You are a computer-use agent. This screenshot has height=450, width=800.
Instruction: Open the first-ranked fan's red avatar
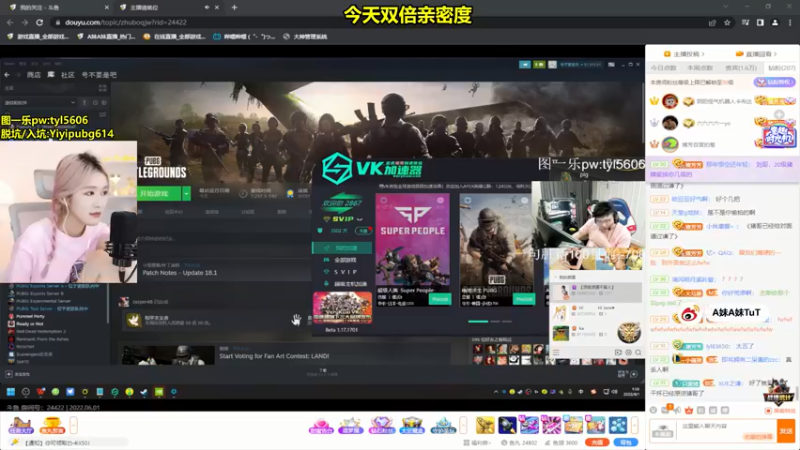coord(670,101)
